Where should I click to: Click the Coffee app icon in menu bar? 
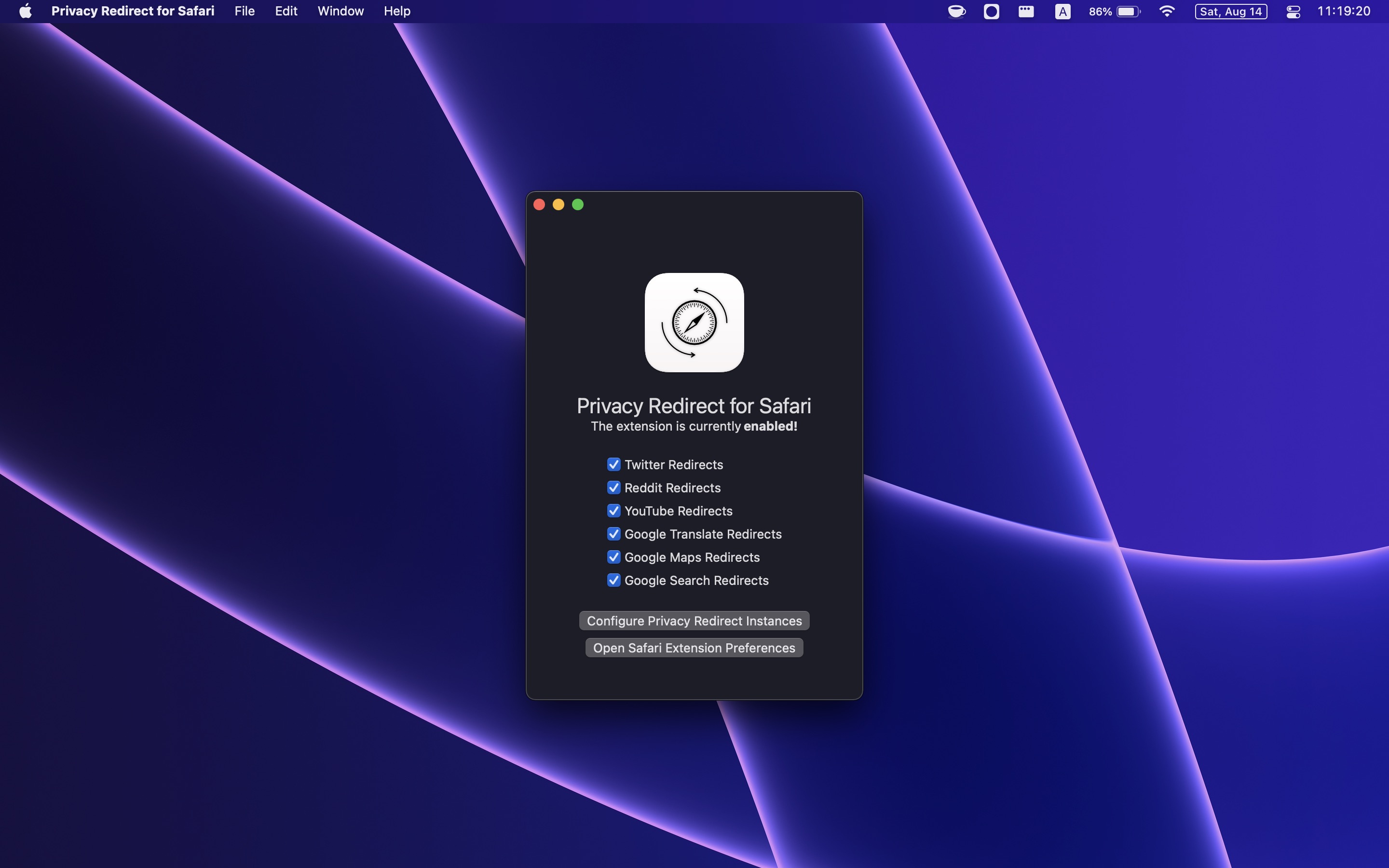point(956,11)
